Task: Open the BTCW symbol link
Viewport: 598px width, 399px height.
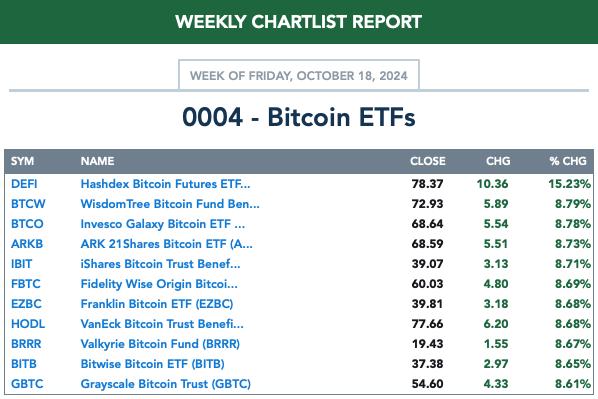Action: pos(28,204)
